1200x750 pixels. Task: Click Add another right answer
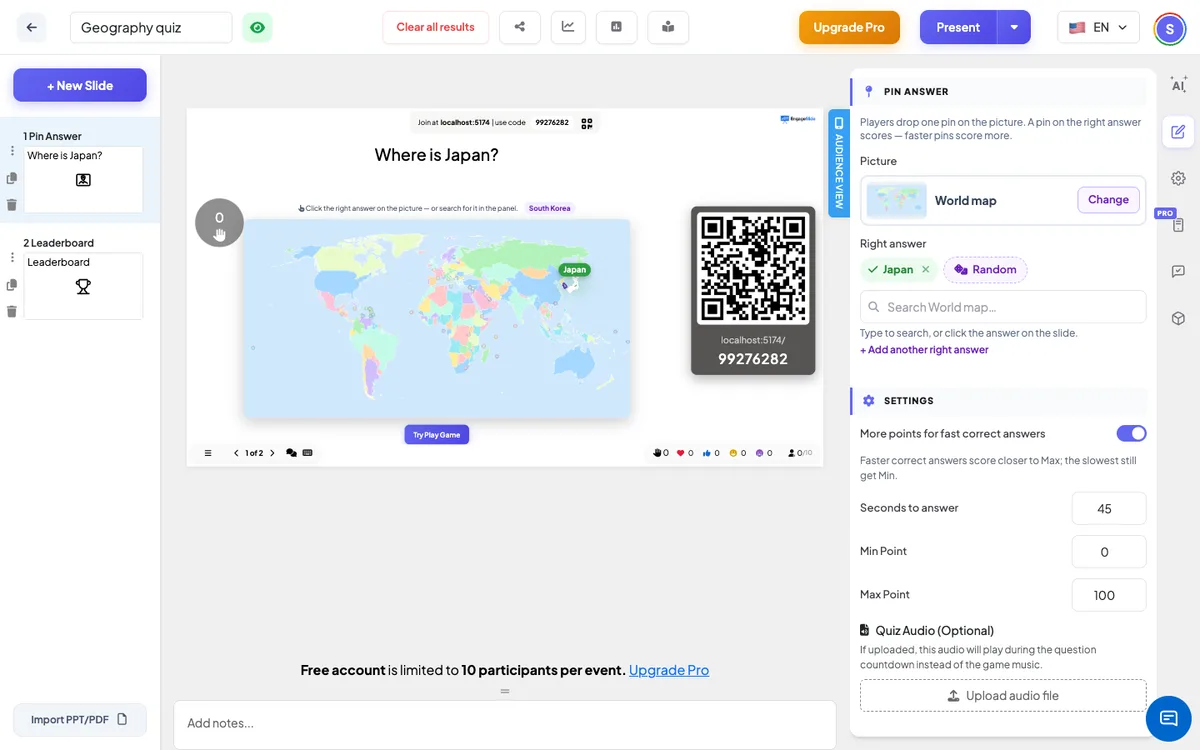(x=924, y=350)
